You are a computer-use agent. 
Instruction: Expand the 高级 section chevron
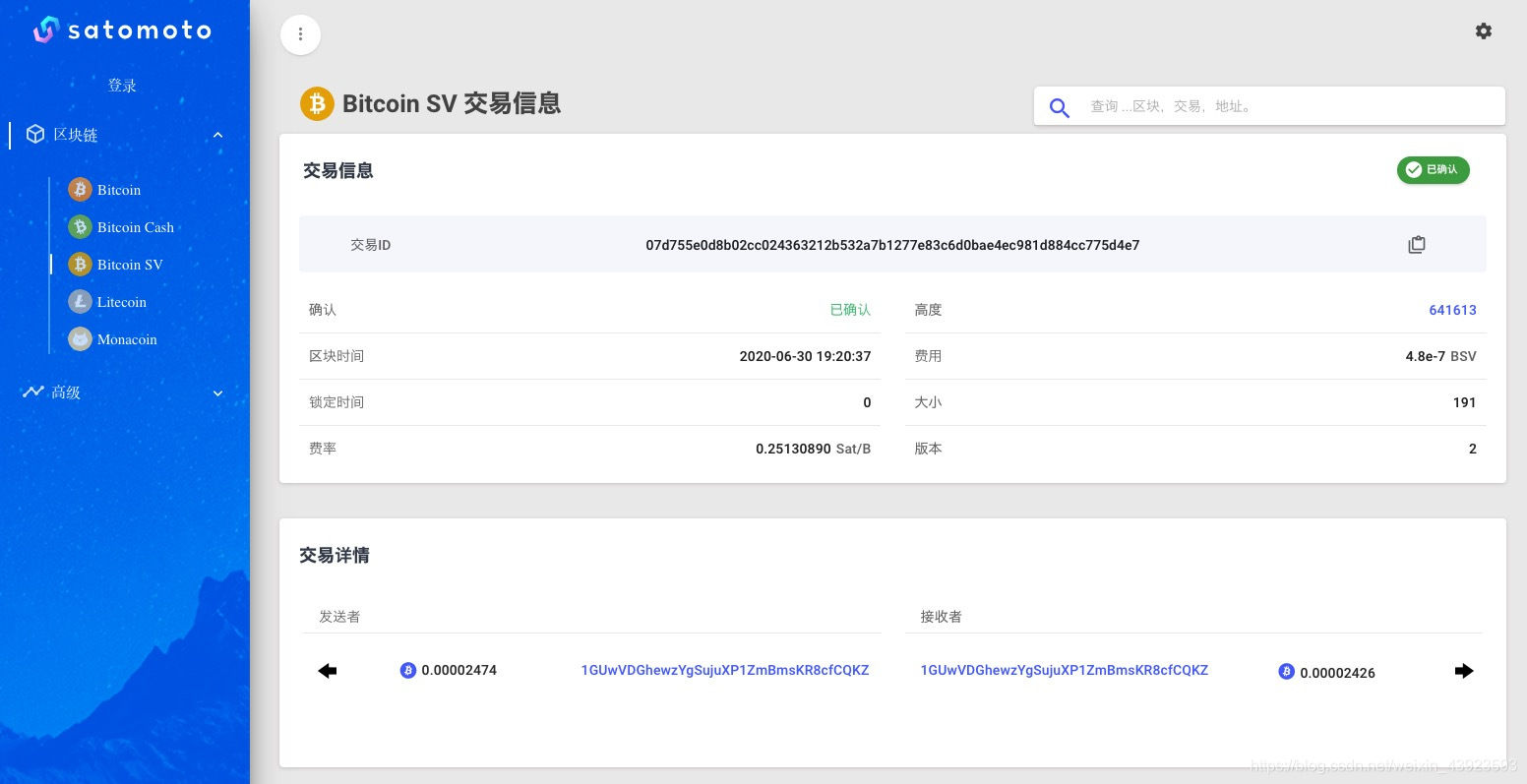point(218,392)
